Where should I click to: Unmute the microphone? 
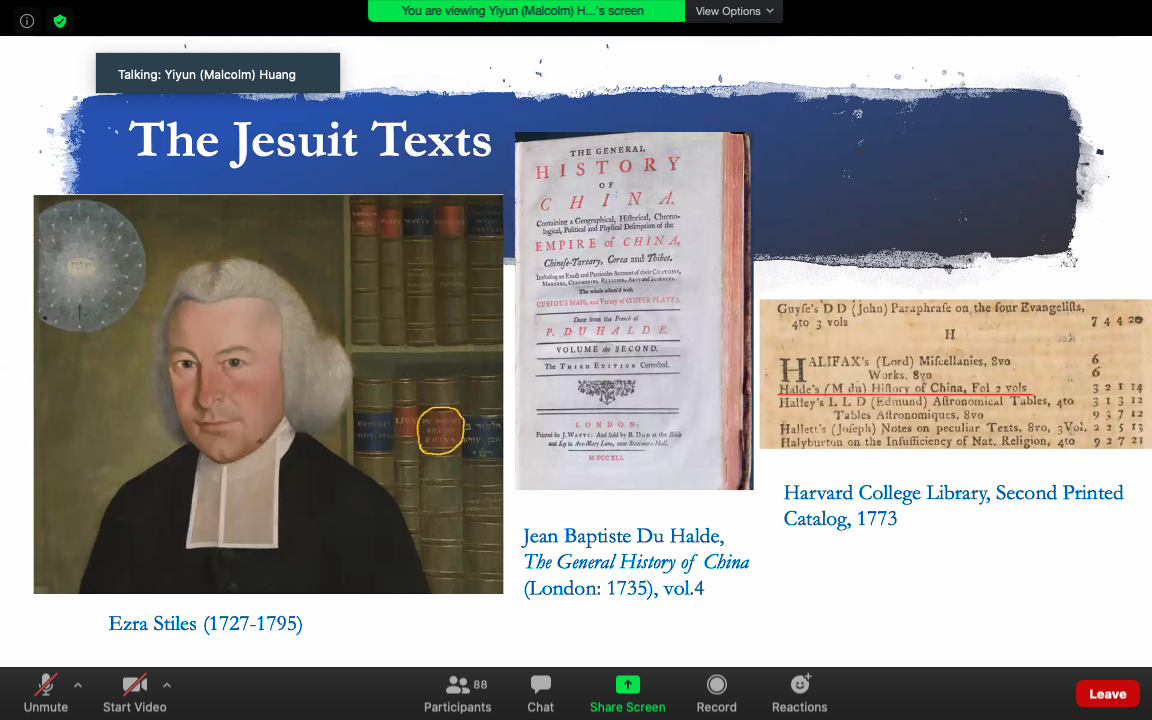pos(46,693)
